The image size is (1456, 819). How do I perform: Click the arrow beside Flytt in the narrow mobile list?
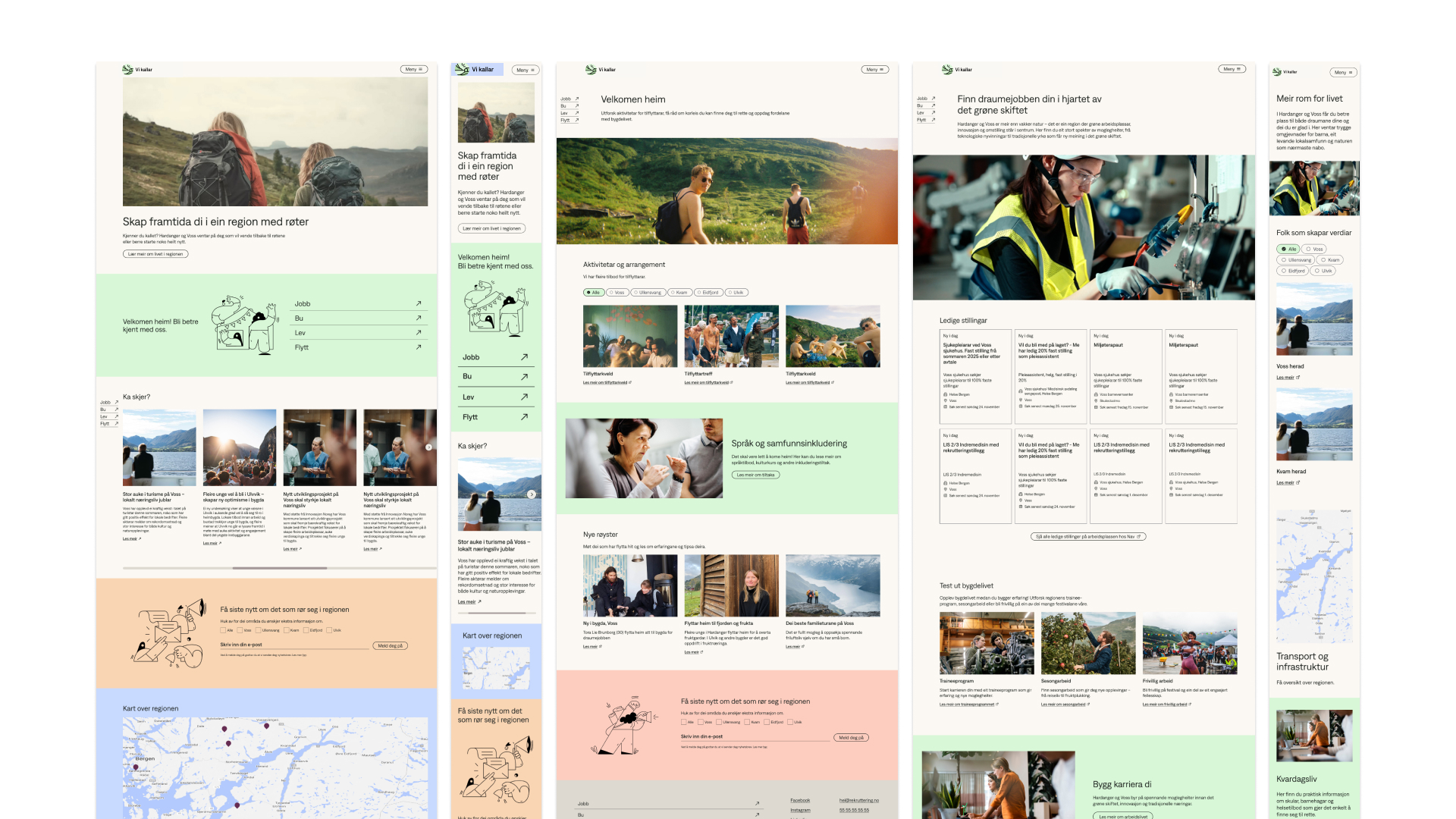pyautogui.click(x=524, y=417)
